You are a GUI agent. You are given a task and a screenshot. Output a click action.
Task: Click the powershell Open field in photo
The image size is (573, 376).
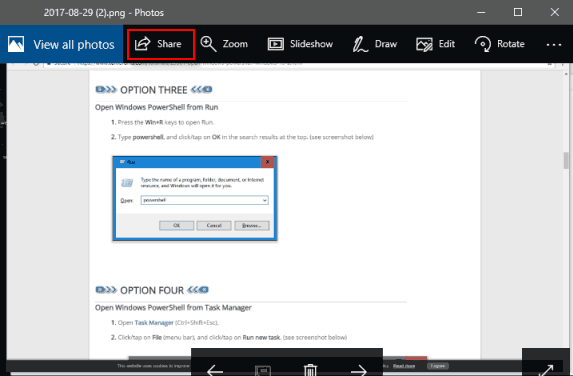[x=205, y=200]
